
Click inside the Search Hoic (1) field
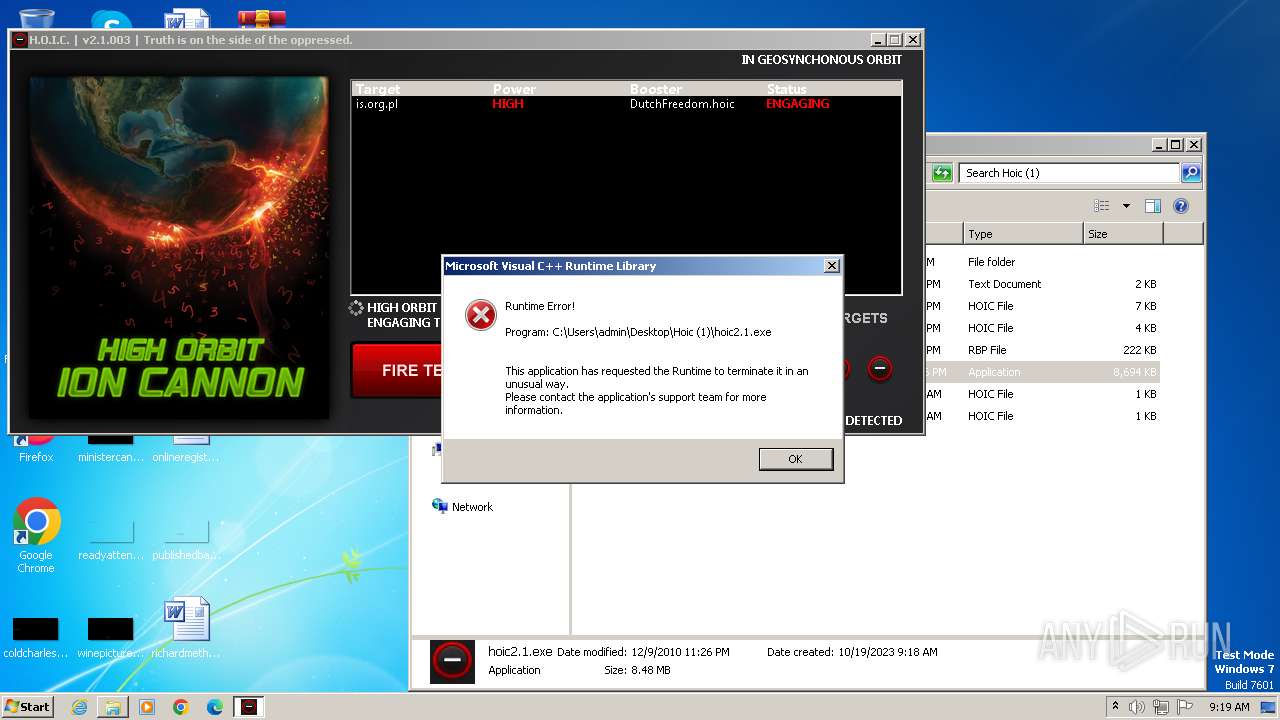1068,173
